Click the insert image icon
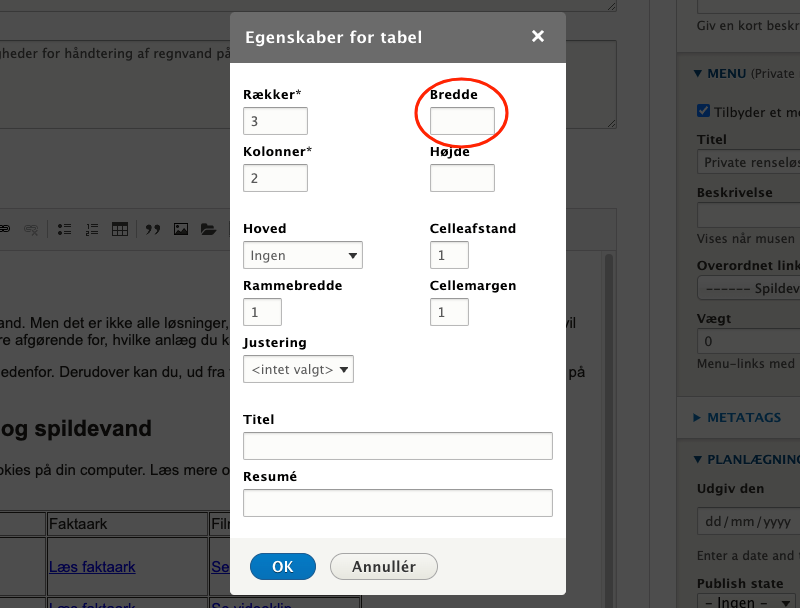 [181, 229]
